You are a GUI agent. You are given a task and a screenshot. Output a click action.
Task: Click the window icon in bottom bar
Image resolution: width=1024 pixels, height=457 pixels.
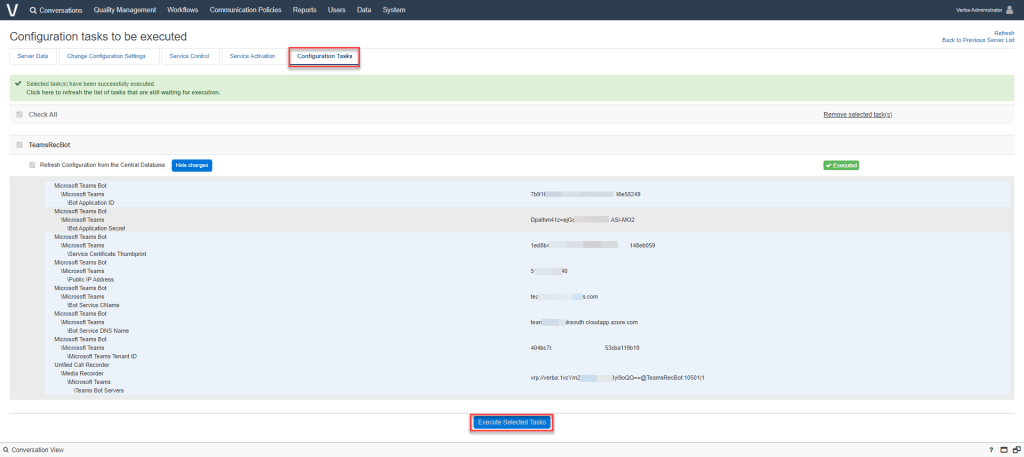(1002, 450)
